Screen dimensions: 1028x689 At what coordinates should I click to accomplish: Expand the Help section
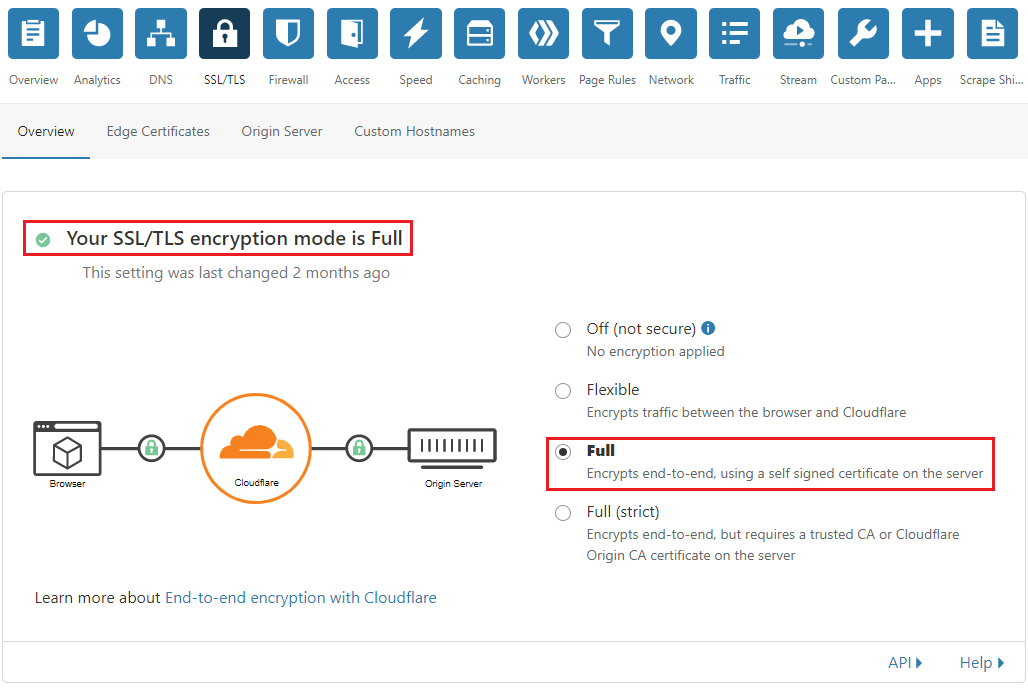981,663
